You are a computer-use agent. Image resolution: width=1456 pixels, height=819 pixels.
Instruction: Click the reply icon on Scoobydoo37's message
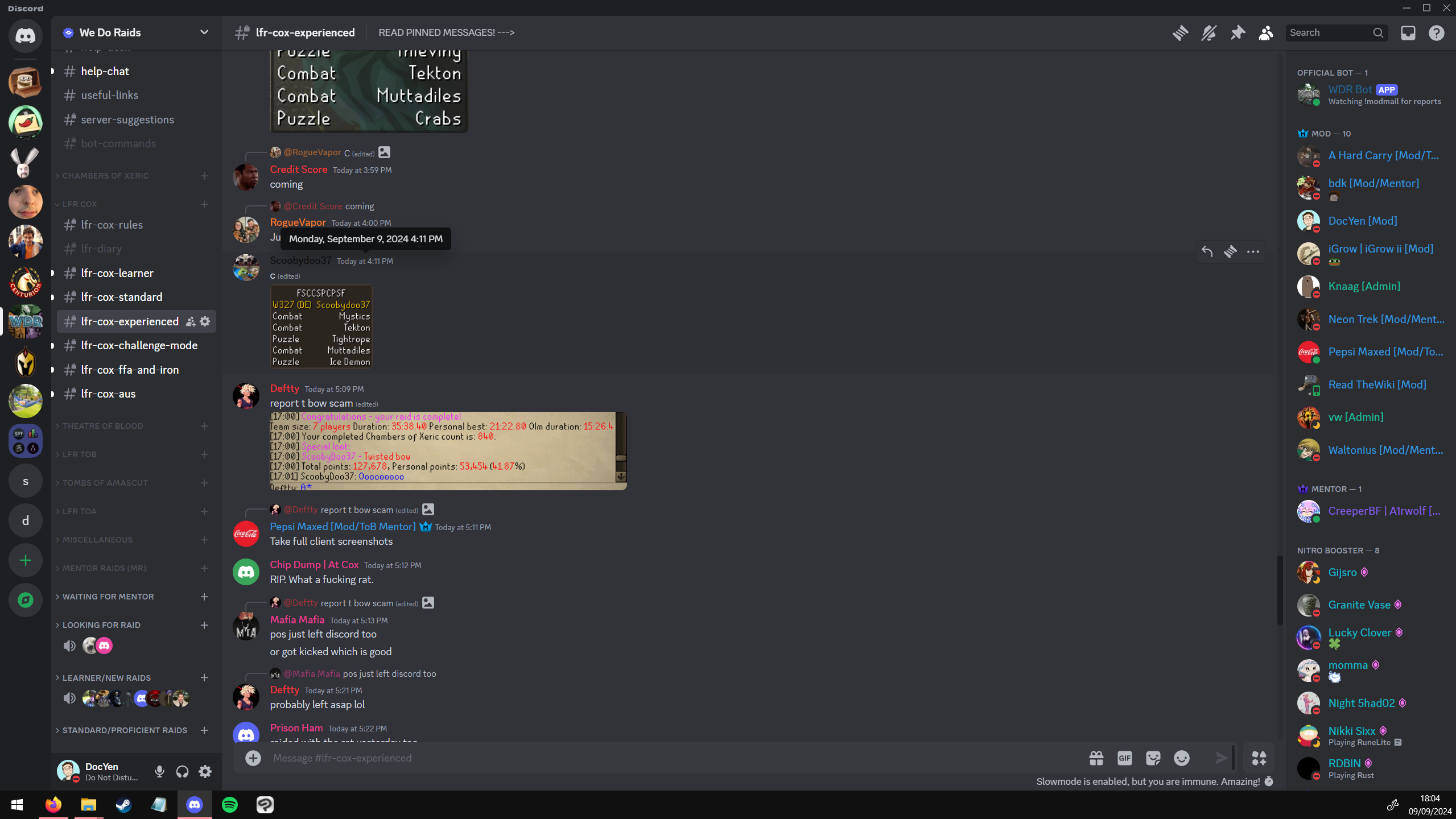(x=1207, y=252)
